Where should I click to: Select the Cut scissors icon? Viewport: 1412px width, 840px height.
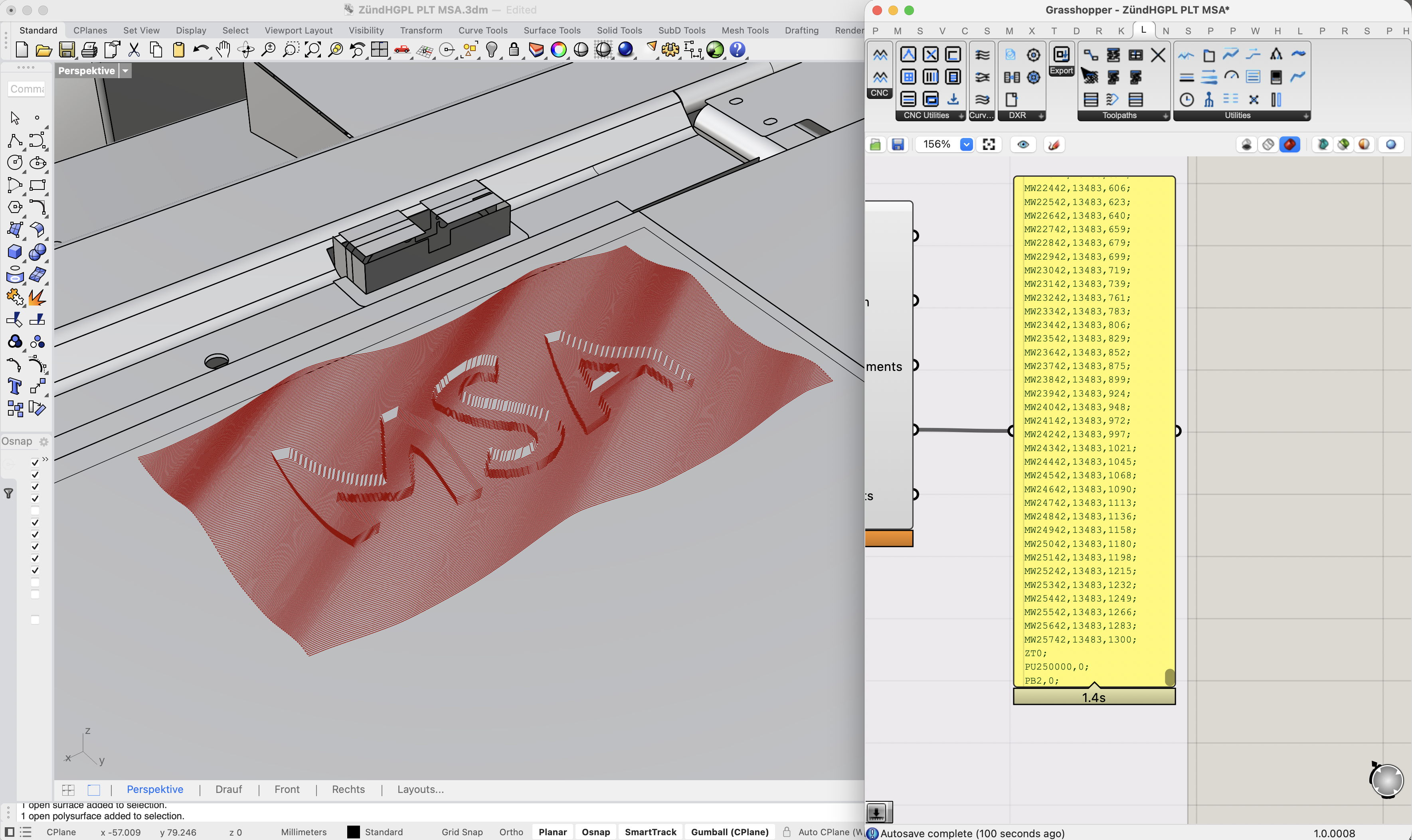click(x=134, y=50)
